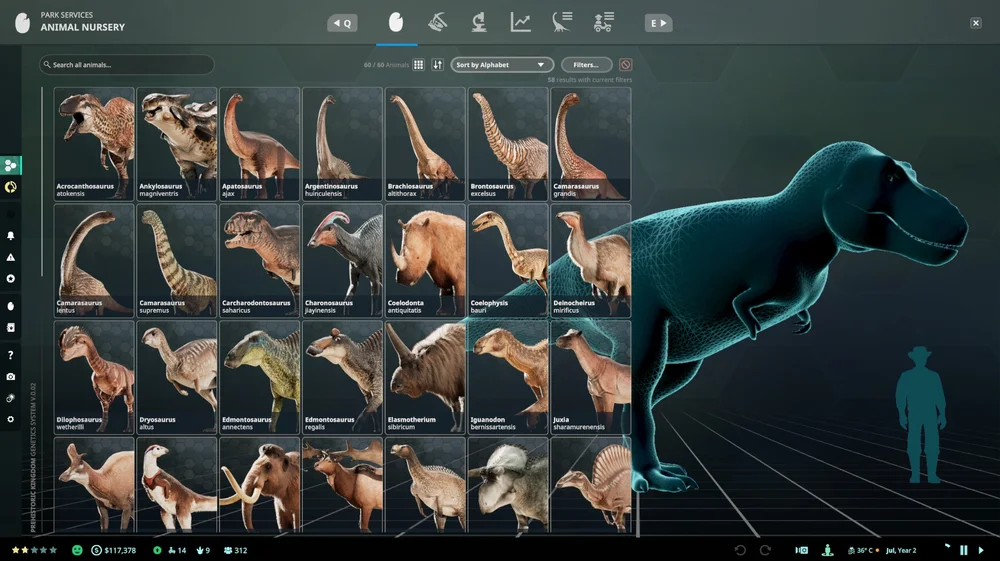The width and height of the screenshot is (1000, 561).
Task: Choose the Camarasaurus lentus card
Action: pos(94,261)
